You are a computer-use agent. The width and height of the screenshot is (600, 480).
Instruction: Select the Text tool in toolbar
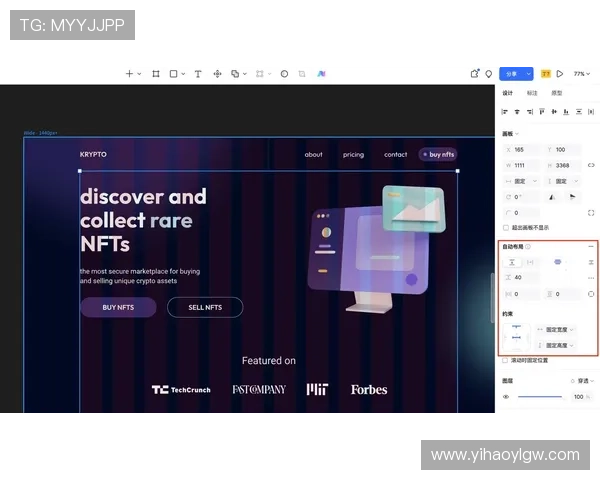(197, 74)
